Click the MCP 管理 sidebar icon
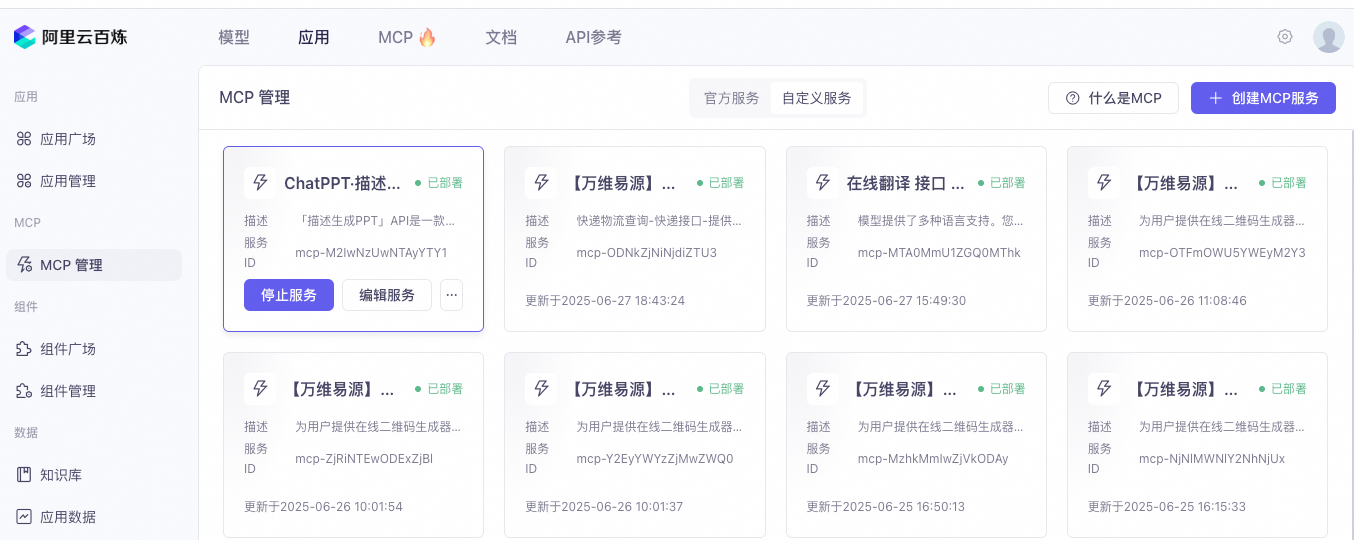This screenshot has height=540, width=1354. [x=24, y=265]
